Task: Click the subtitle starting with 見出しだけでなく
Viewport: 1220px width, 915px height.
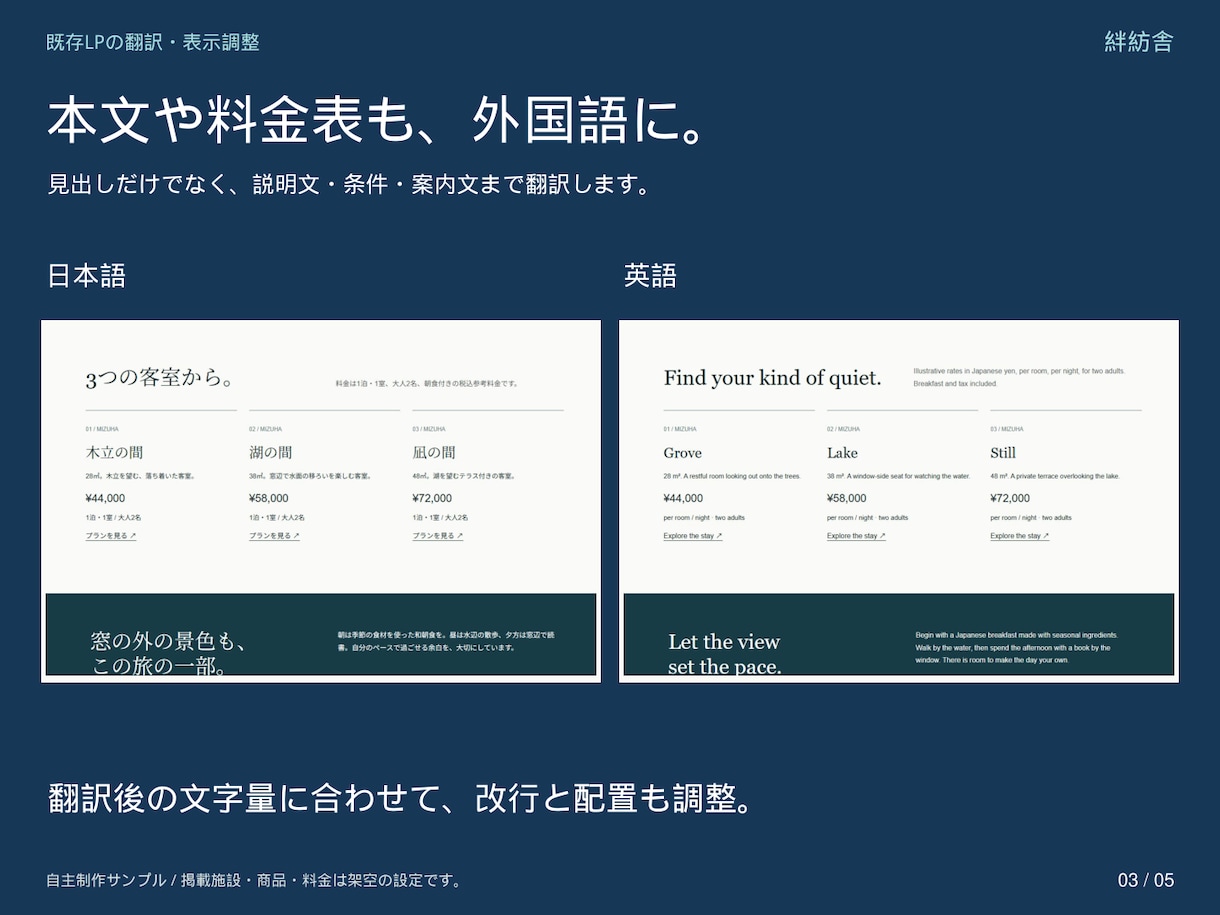Action: click(x=349, y=185)
